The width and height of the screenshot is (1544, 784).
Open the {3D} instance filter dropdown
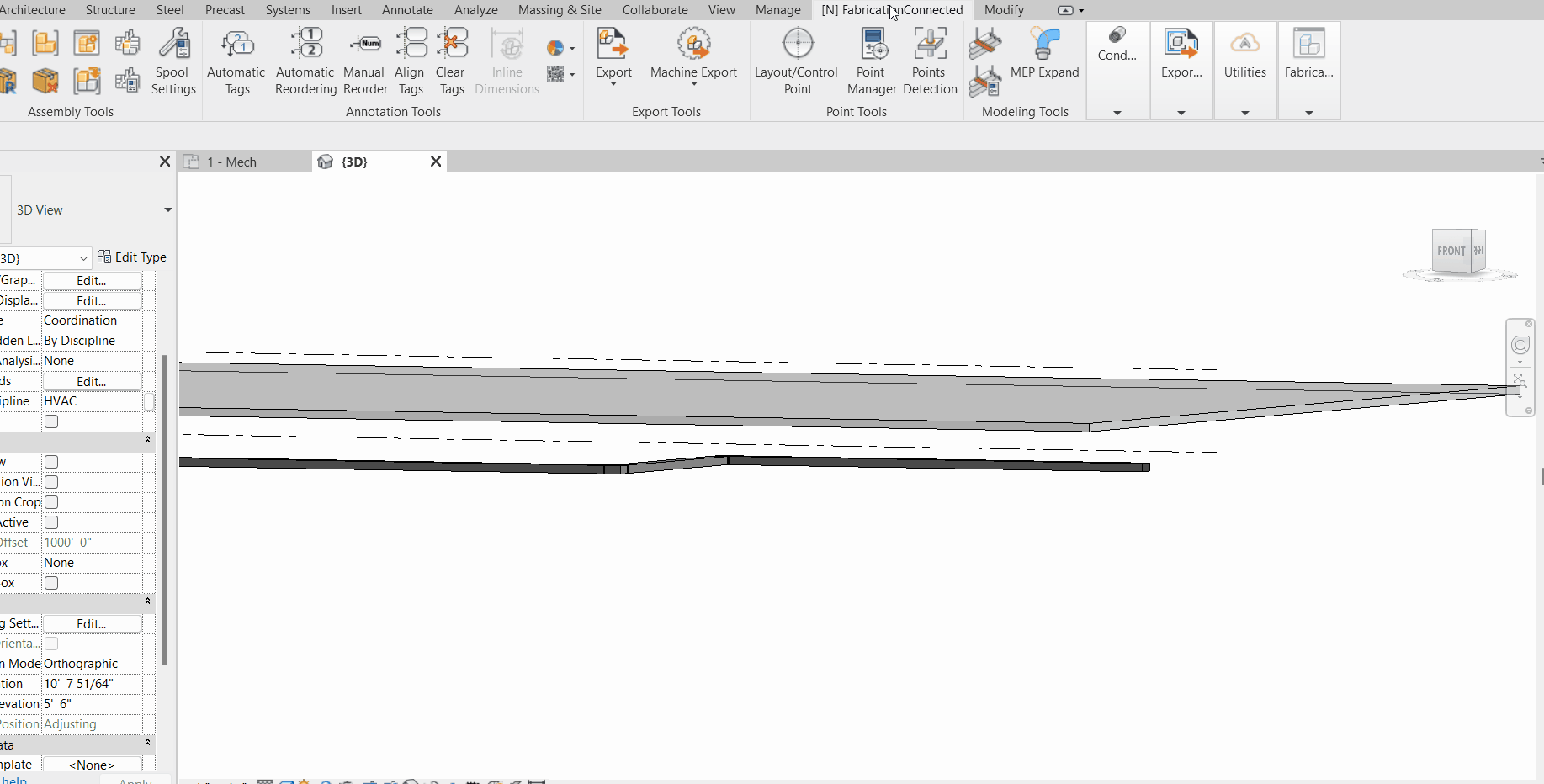click(83, 258)
